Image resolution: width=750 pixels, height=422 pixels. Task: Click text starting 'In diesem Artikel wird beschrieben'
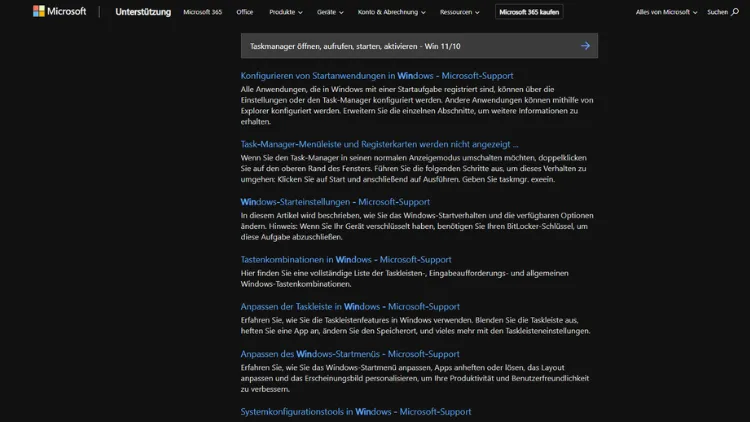(417, 226)
